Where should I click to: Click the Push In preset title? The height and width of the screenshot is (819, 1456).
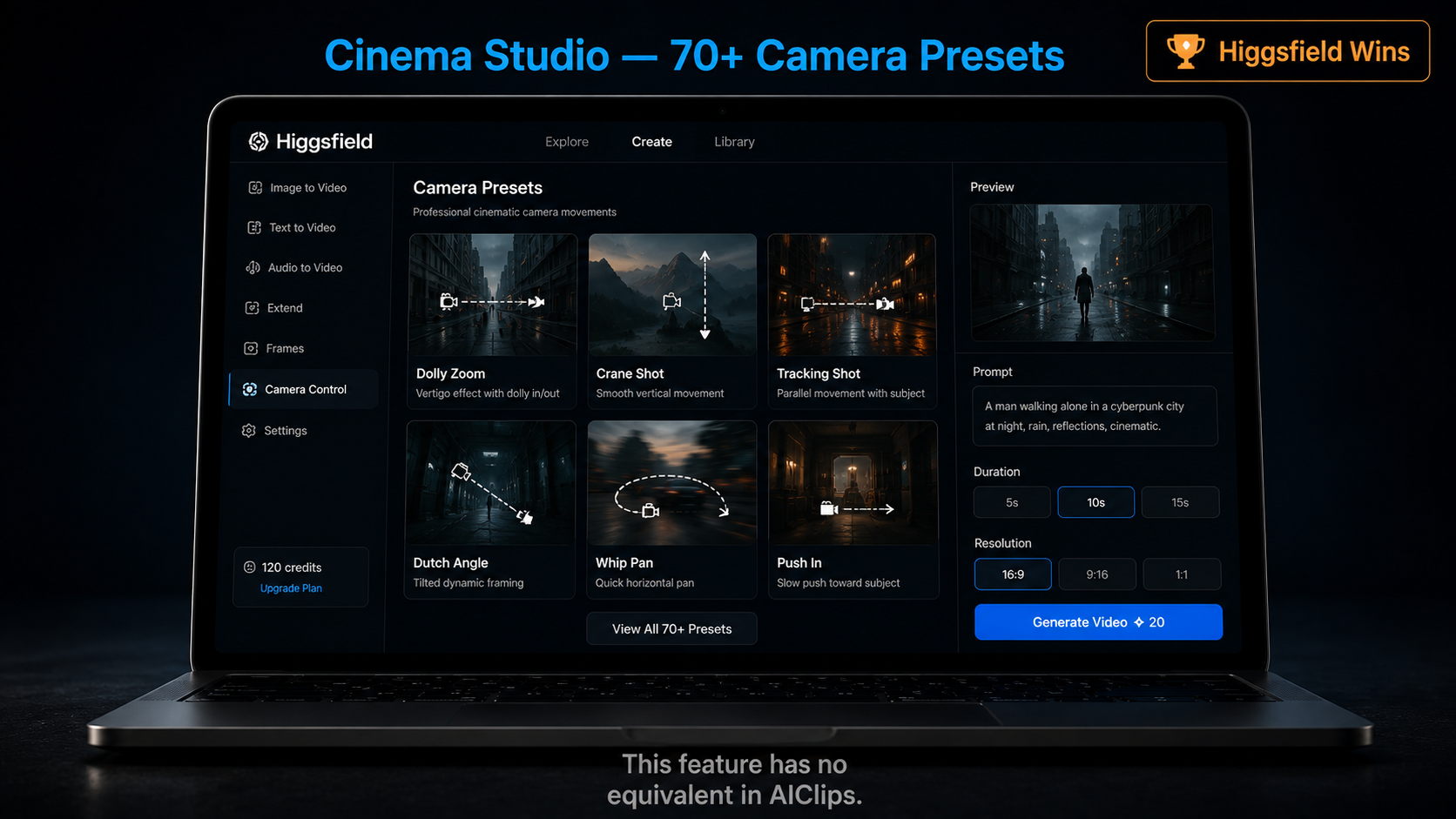coord(799,563)
